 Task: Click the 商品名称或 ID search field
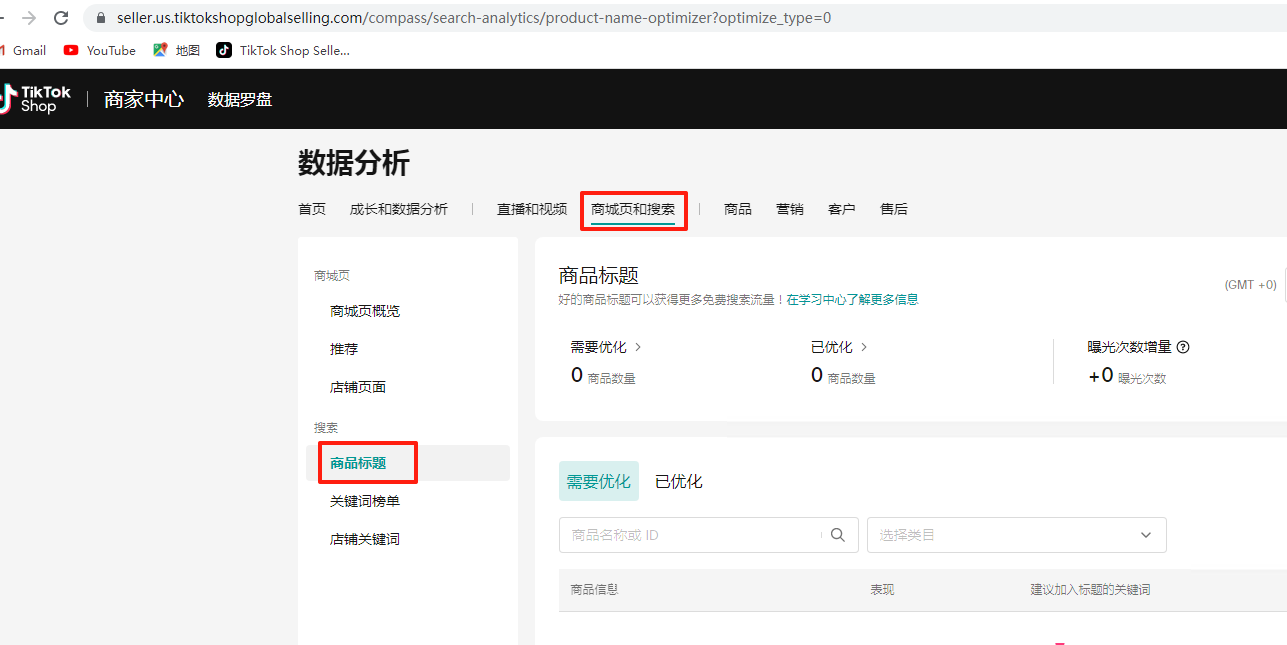pos(690,535)
